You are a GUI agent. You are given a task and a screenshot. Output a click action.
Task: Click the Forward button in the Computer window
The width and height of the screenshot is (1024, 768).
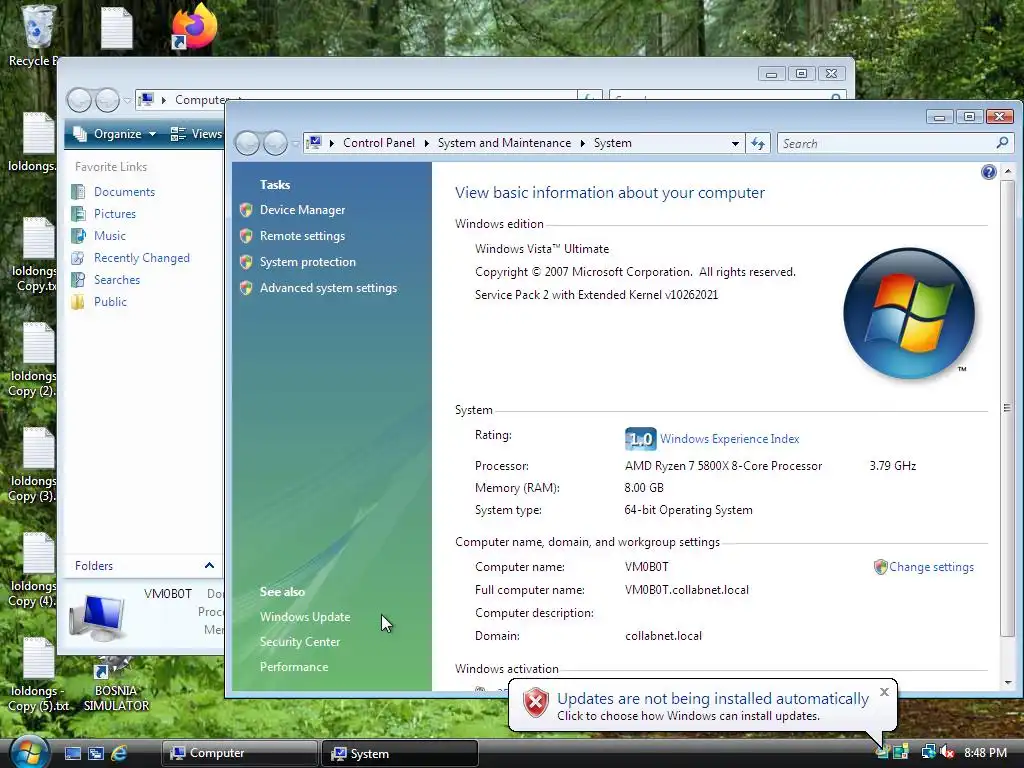tap(108, 100)
